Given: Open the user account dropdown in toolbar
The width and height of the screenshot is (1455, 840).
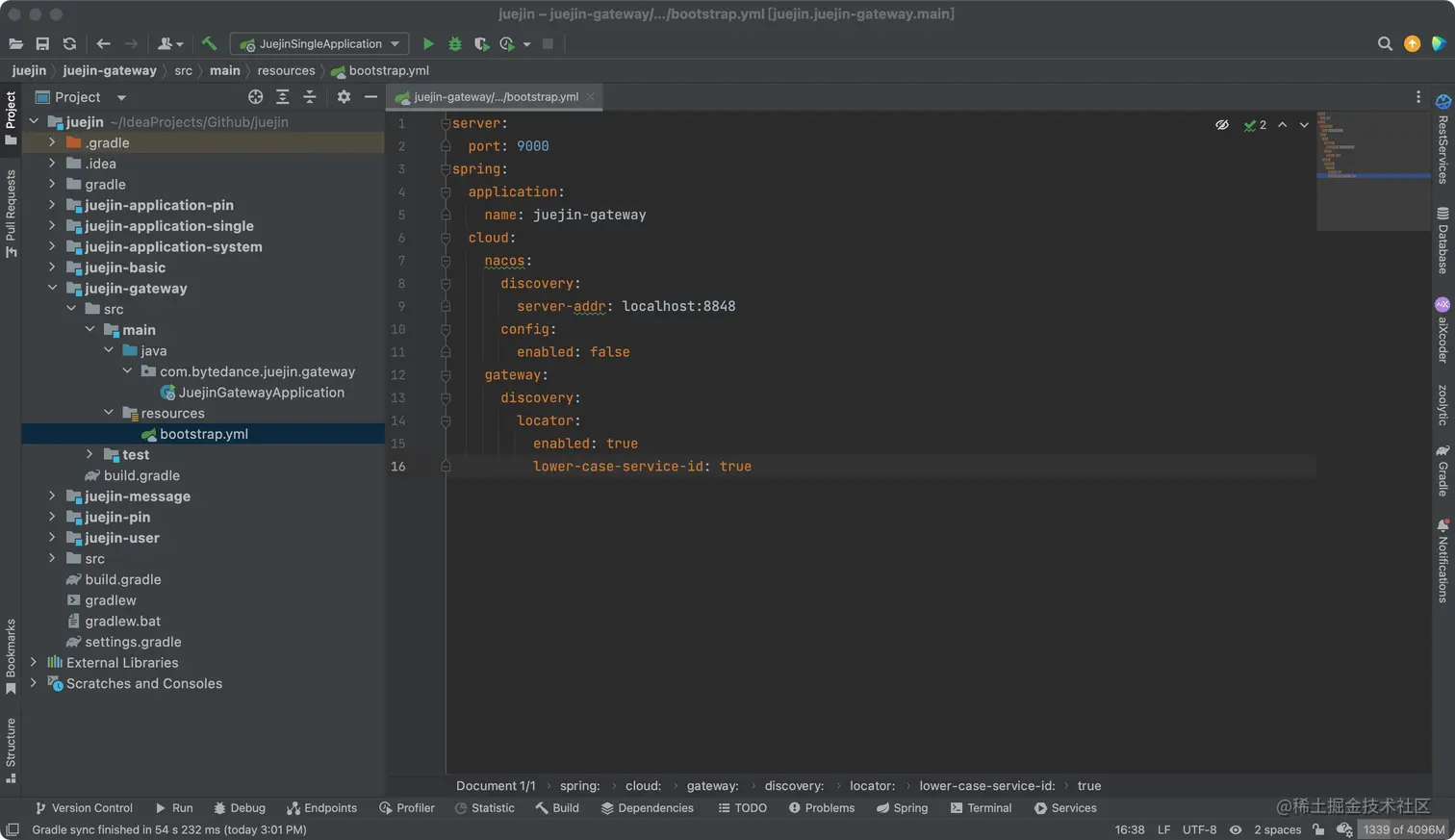Looking at the screenshot, I should tap(170, 43).
